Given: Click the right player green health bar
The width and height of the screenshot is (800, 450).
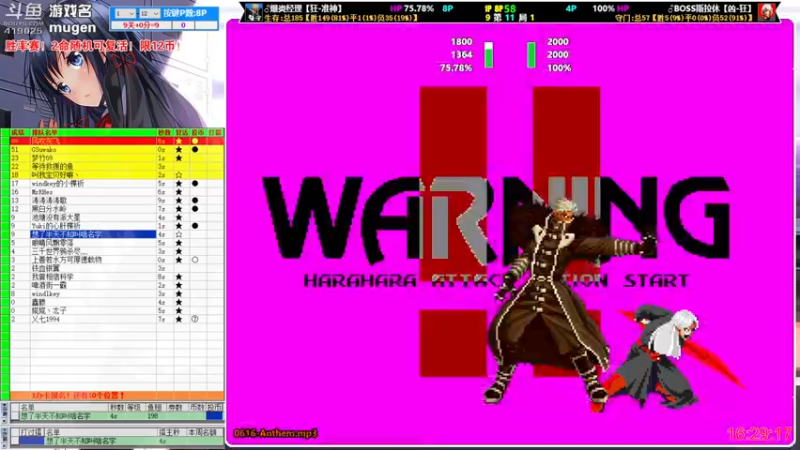Looking at the screenshot, I should pyautogui.click(x=531, y=55).
